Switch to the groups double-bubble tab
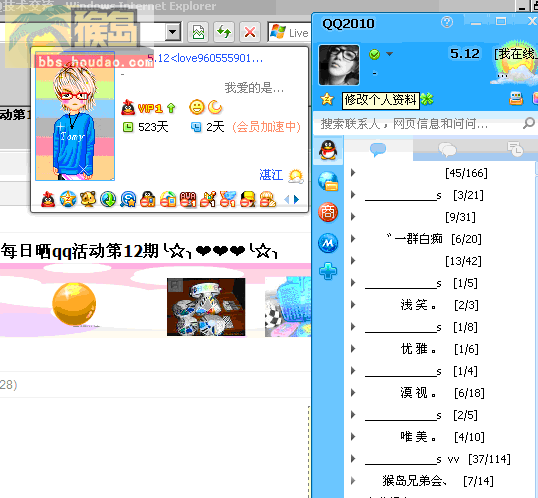The image size is (538, 498). (447, 149)
